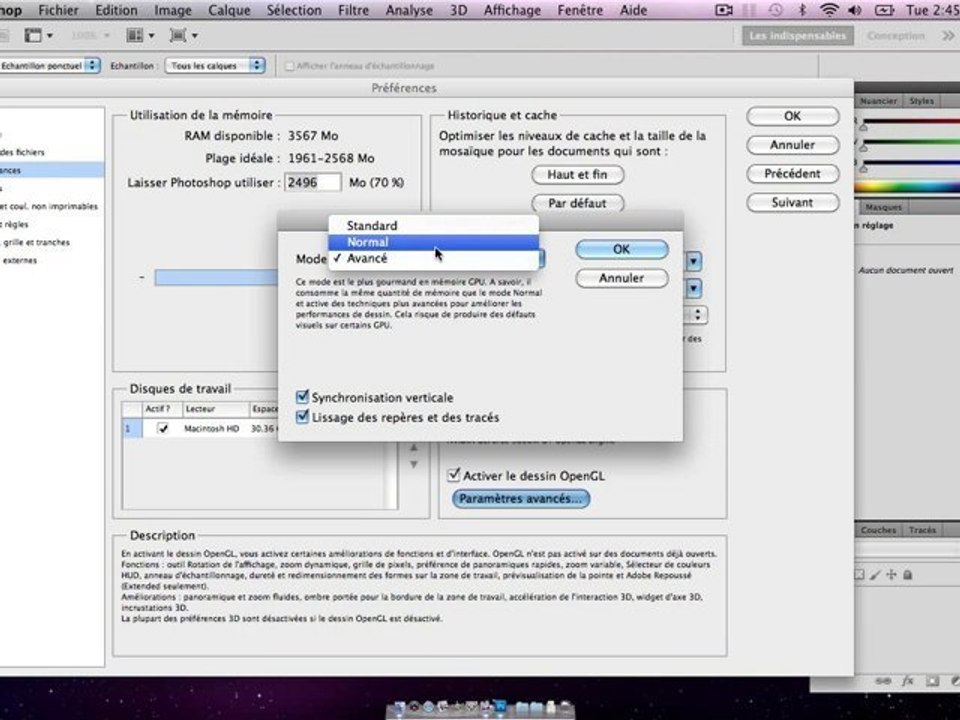The height and width of the screenshot is (720, 960).
Task: Click Paramètres avancés button
Action: pyautogui.click(x=520, y=498)
